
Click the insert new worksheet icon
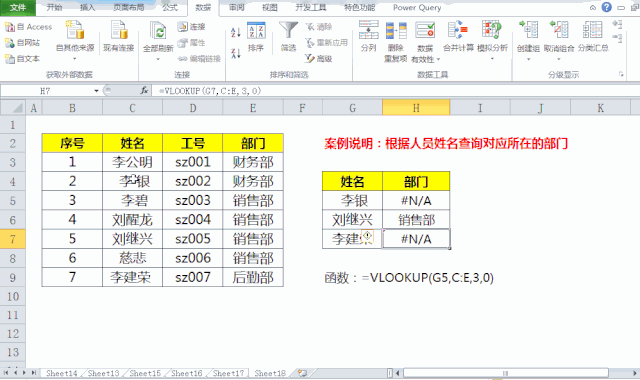[302, 373]
